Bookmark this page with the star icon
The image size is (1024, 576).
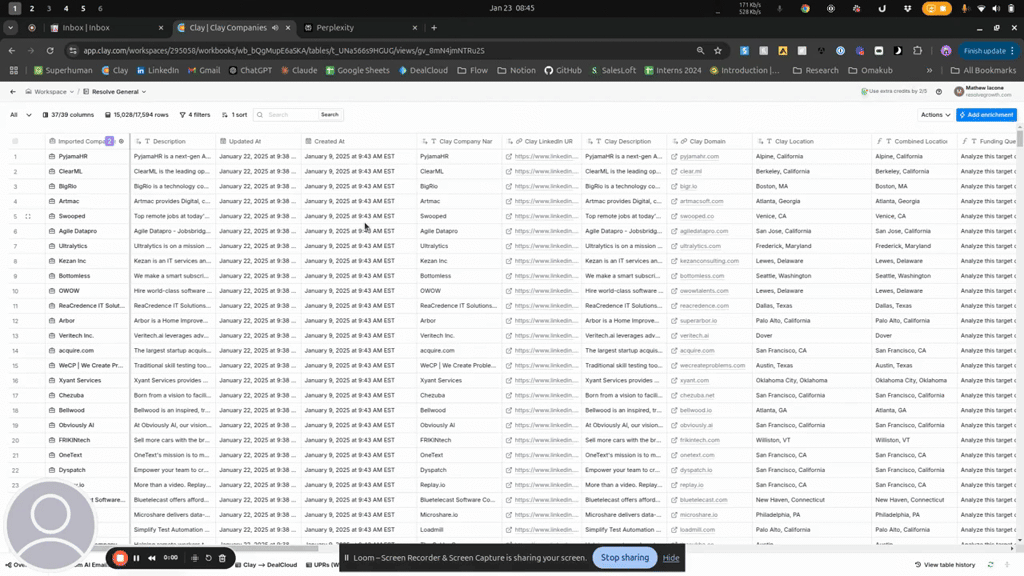coord(718,50)
